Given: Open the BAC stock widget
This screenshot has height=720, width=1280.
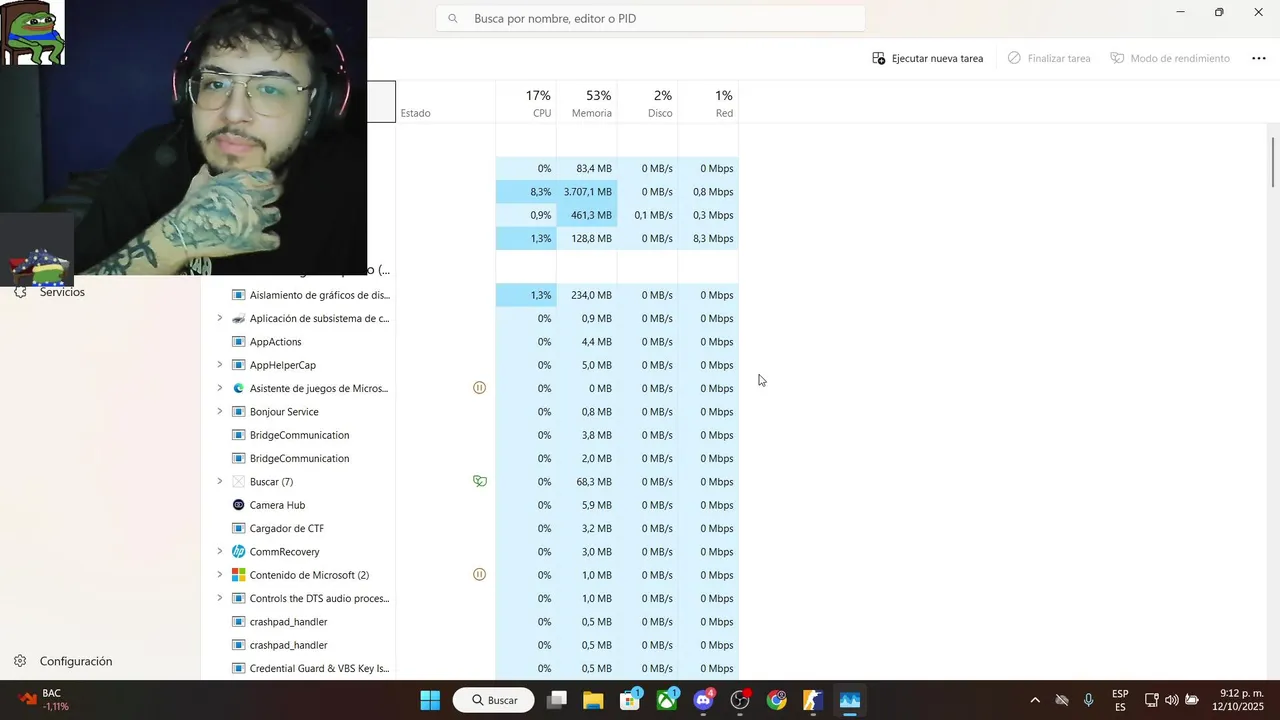Looking at the screenshot, I should 44,700.
